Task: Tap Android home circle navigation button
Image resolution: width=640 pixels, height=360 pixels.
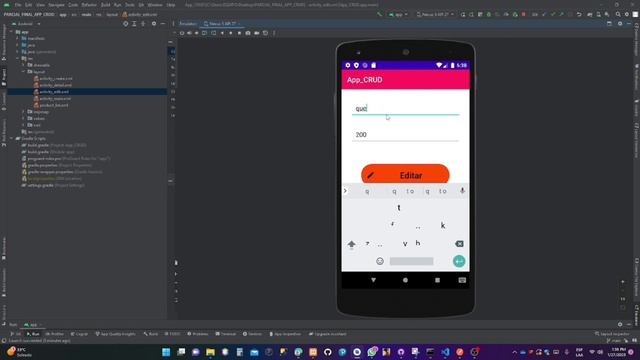Action: pos(405,280)
